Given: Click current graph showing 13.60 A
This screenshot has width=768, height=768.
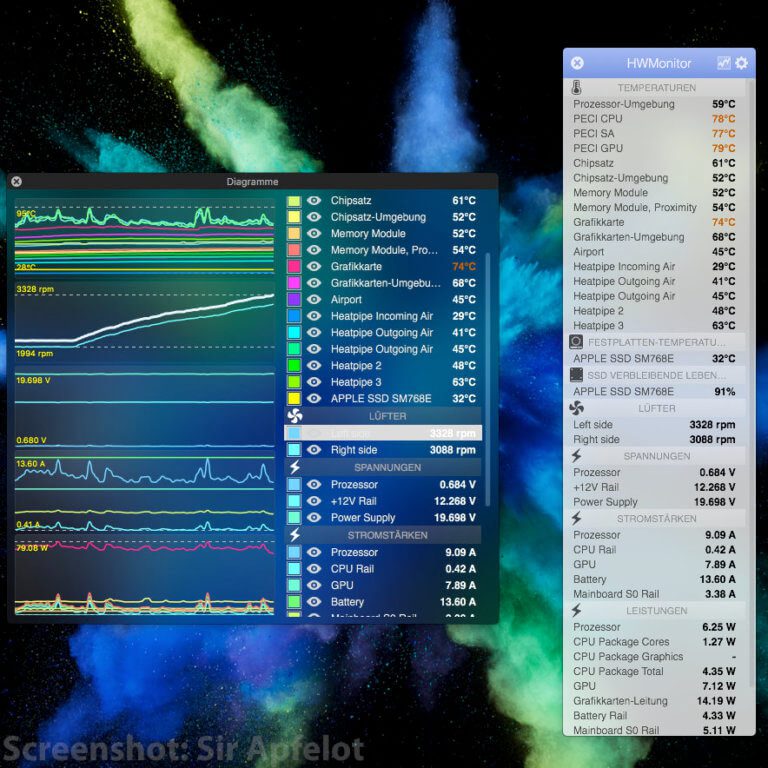Looking at the screenshot, I should 144,493.
